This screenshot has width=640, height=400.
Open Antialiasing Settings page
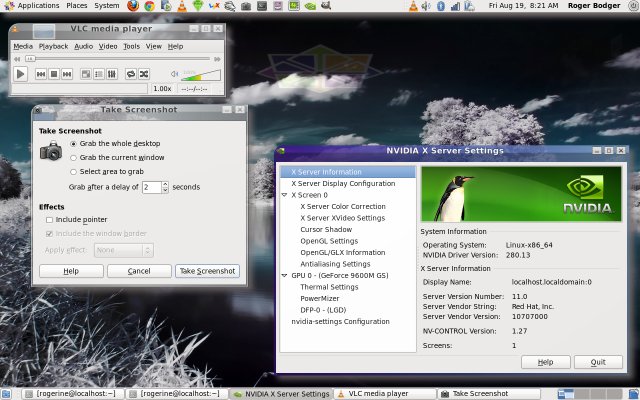pos(335,264)
